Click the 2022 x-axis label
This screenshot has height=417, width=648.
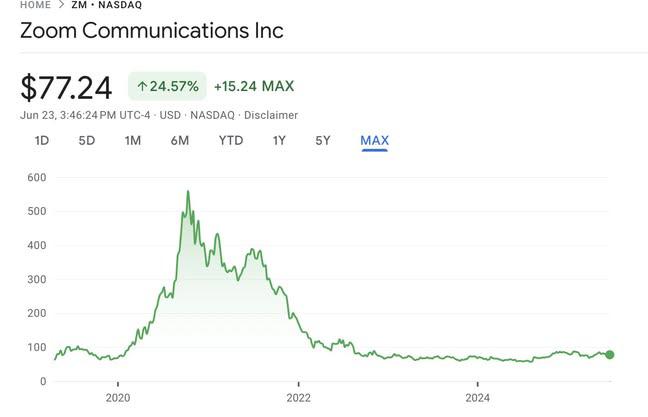pos(298,398)
